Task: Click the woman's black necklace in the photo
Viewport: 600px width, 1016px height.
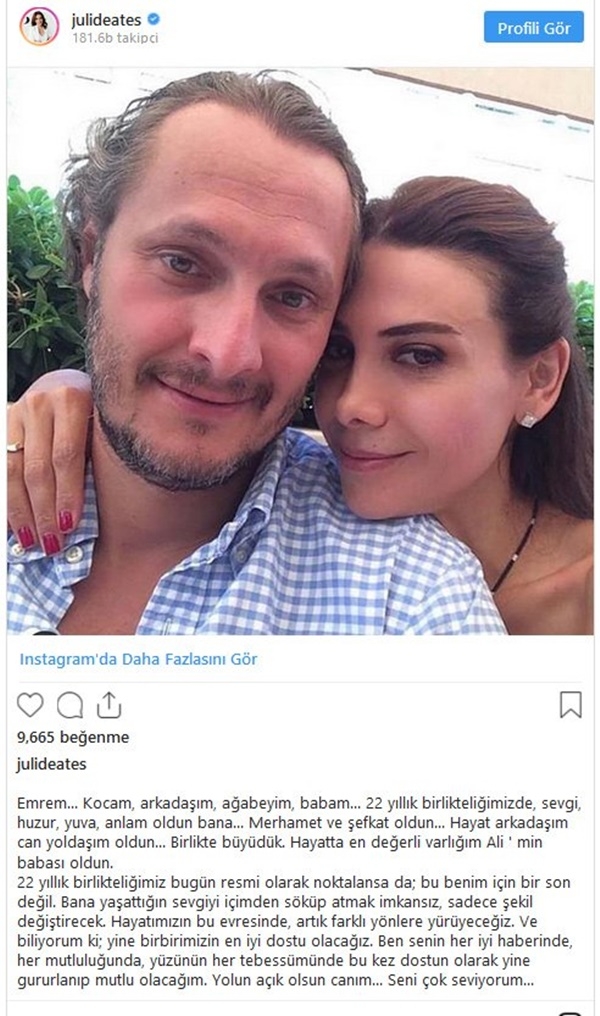Action: tap(516, 551)
